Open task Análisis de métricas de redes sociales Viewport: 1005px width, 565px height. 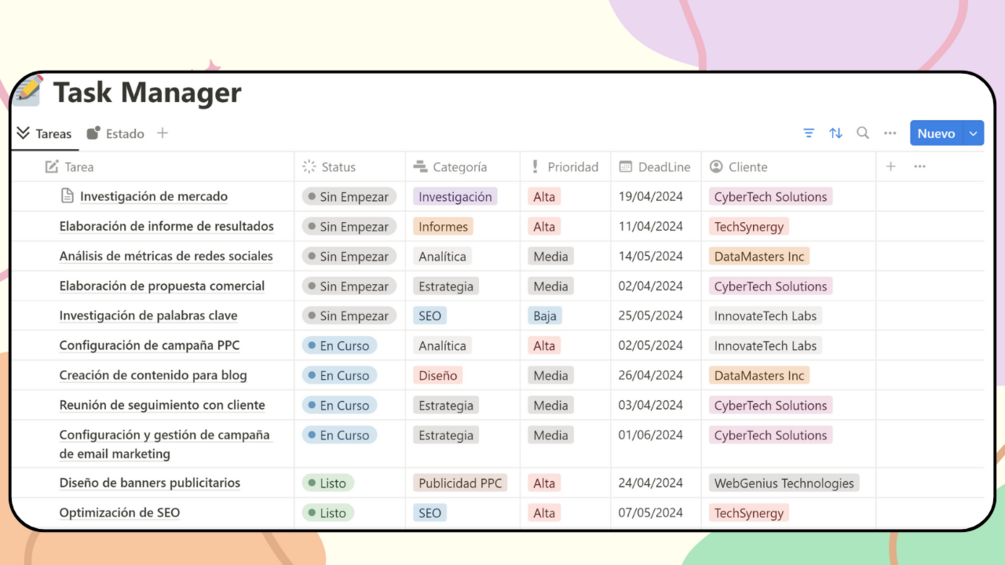tap(166, 256)
